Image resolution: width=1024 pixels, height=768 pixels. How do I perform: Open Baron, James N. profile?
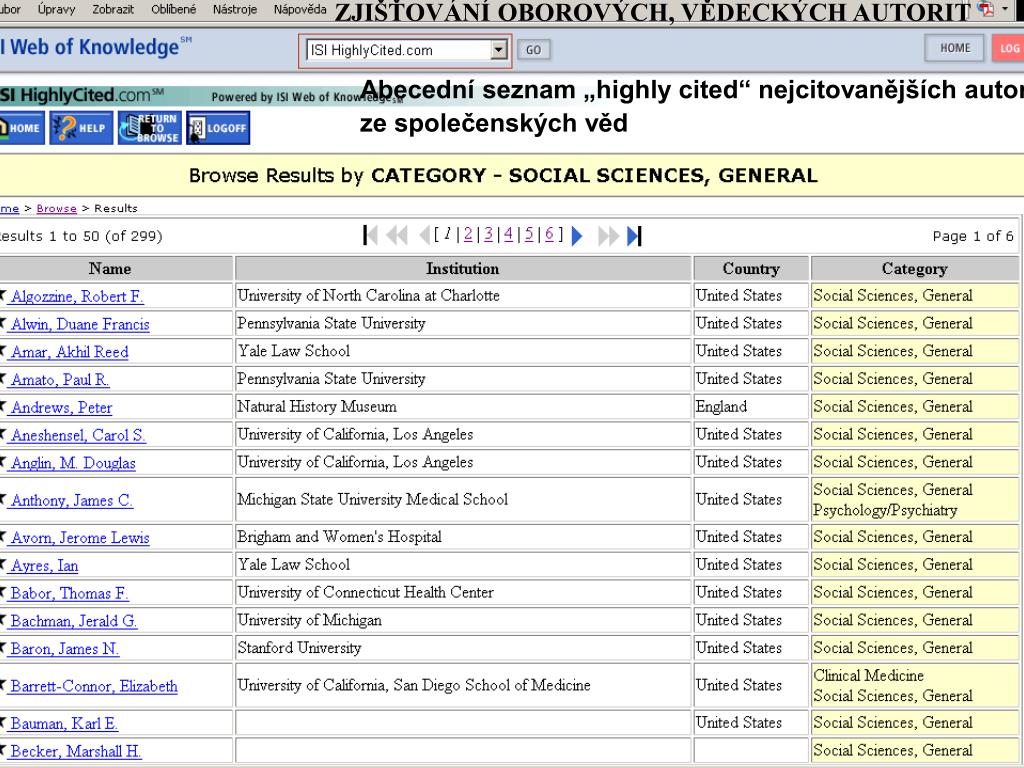(x=65, y=649)
